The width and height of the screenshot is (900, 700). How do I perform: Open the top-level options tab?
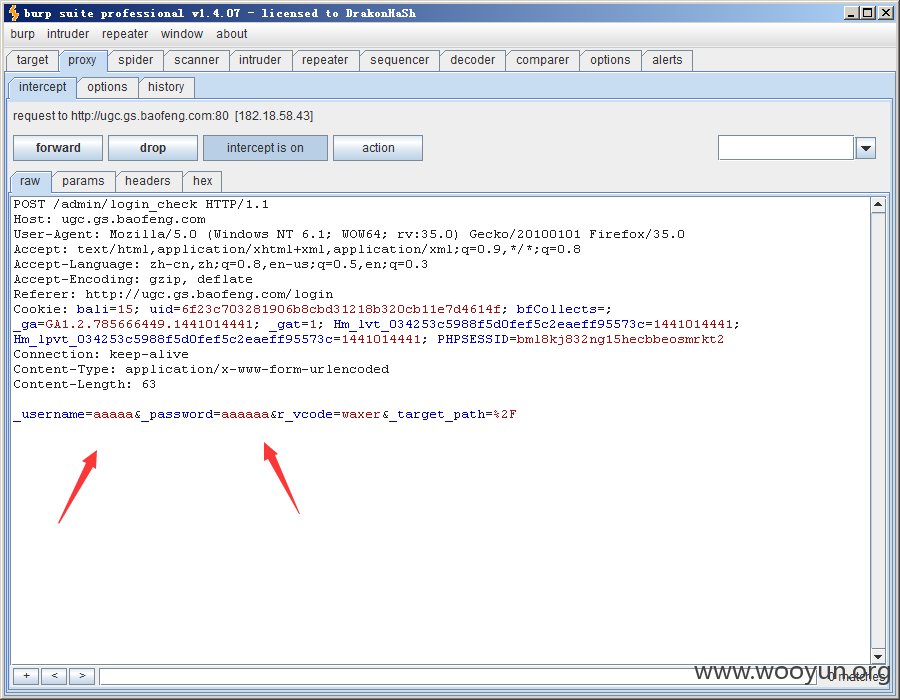[610, 60]
